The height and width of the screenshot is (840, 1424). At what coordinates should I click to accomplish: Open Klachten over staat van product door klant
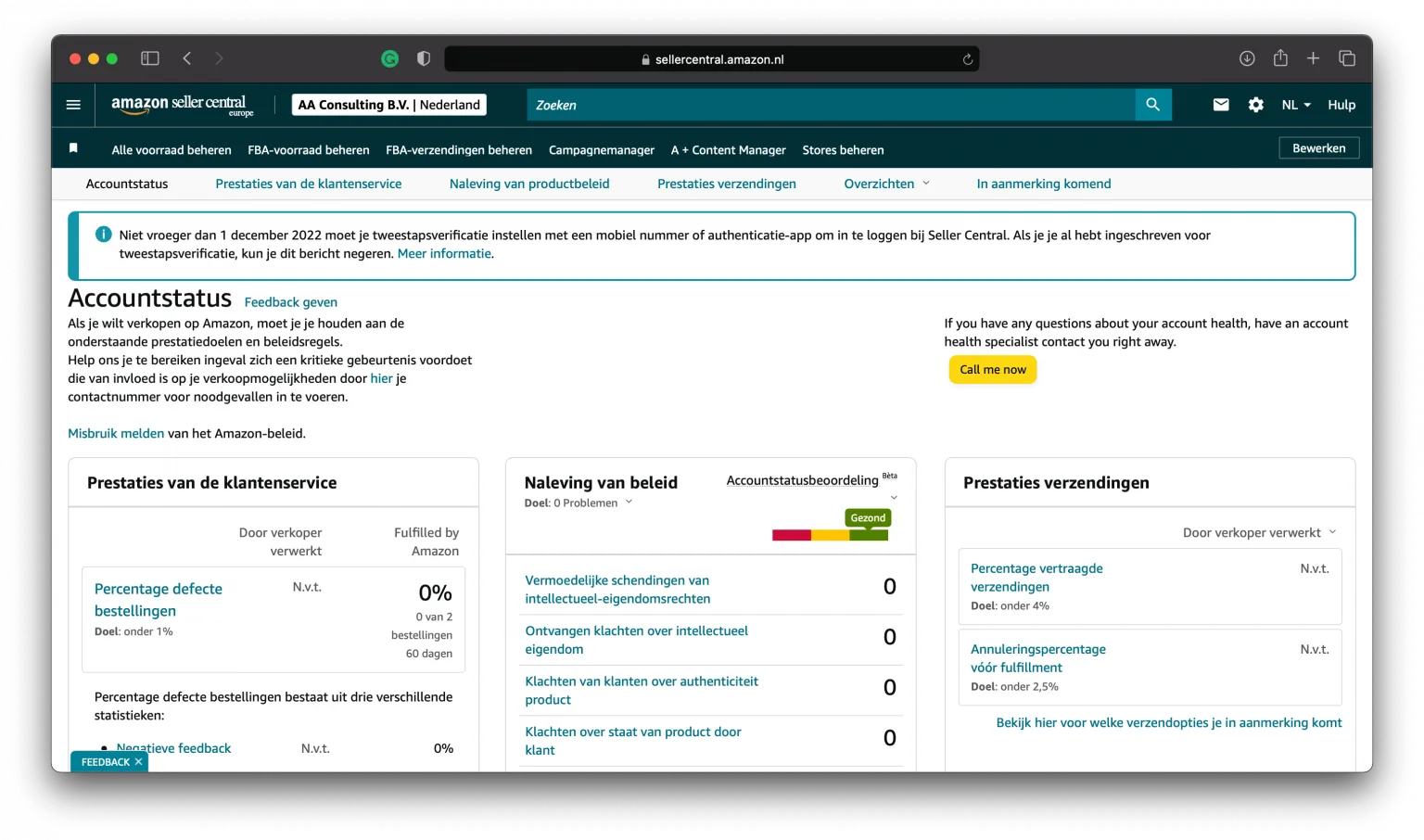[633, 741]
